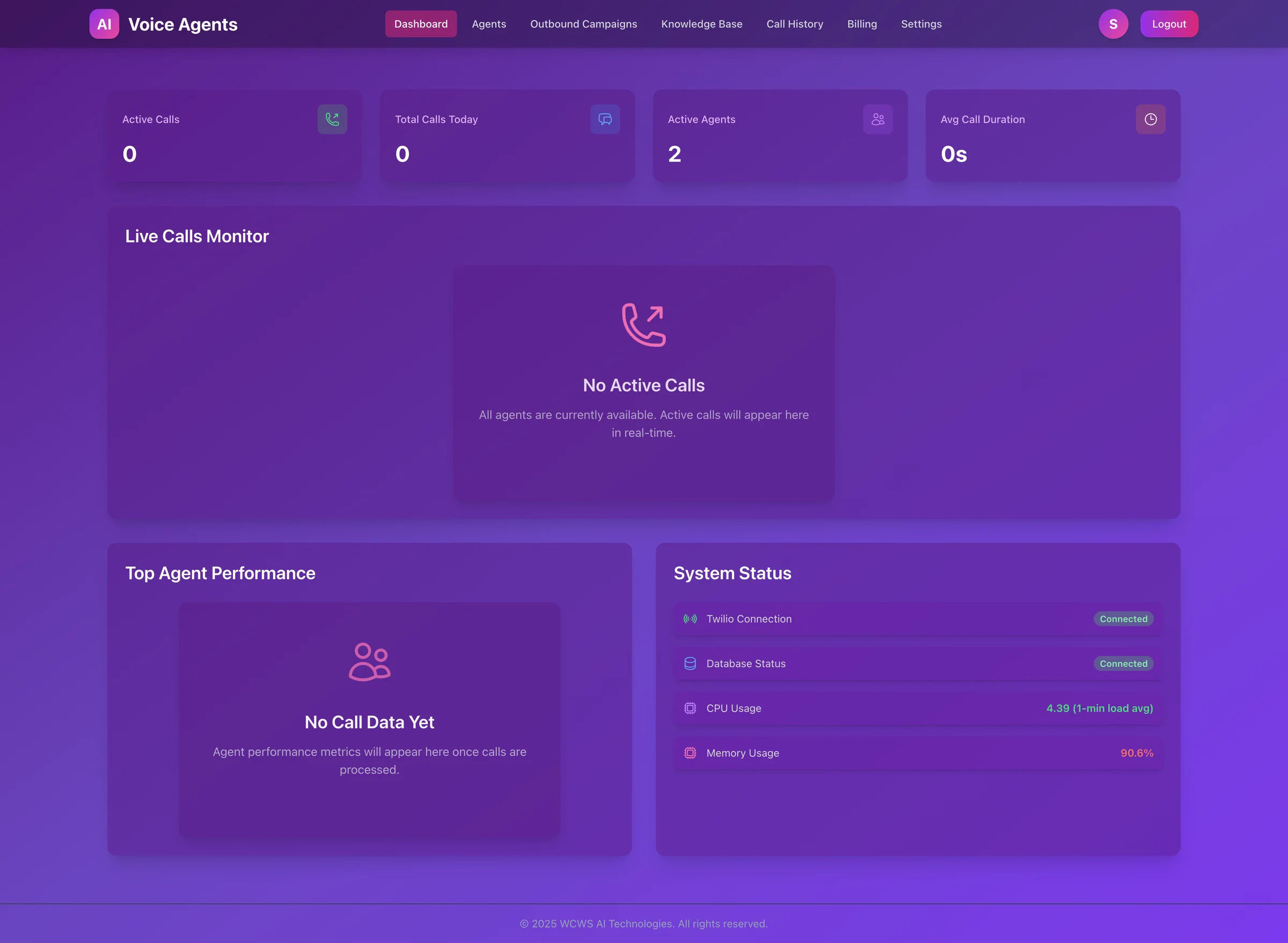
Task: Open Call History
Action: (x=794, y=24)
